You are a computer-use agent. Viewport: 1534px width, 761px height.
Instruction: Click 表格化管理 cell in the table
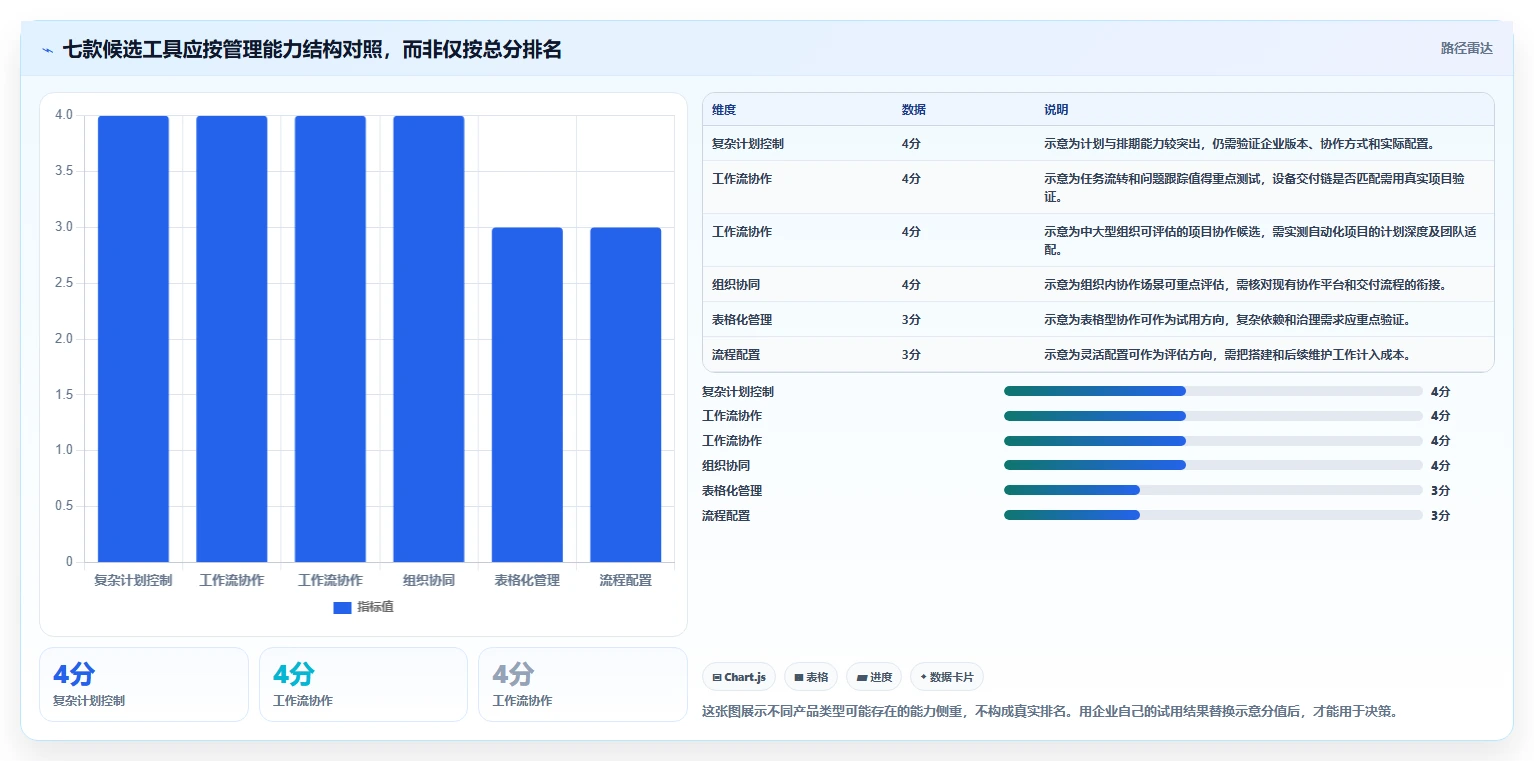pyautogui.click(x=742, y=320)
